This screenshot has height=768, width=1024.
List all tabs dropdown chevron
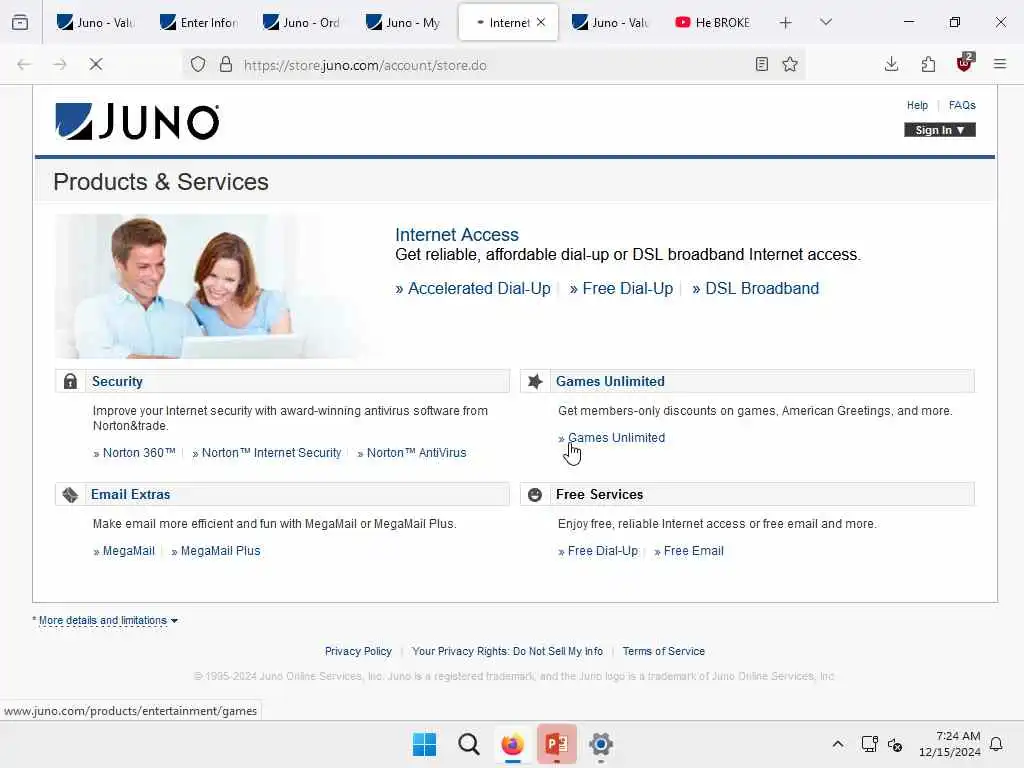click(826, 22)
